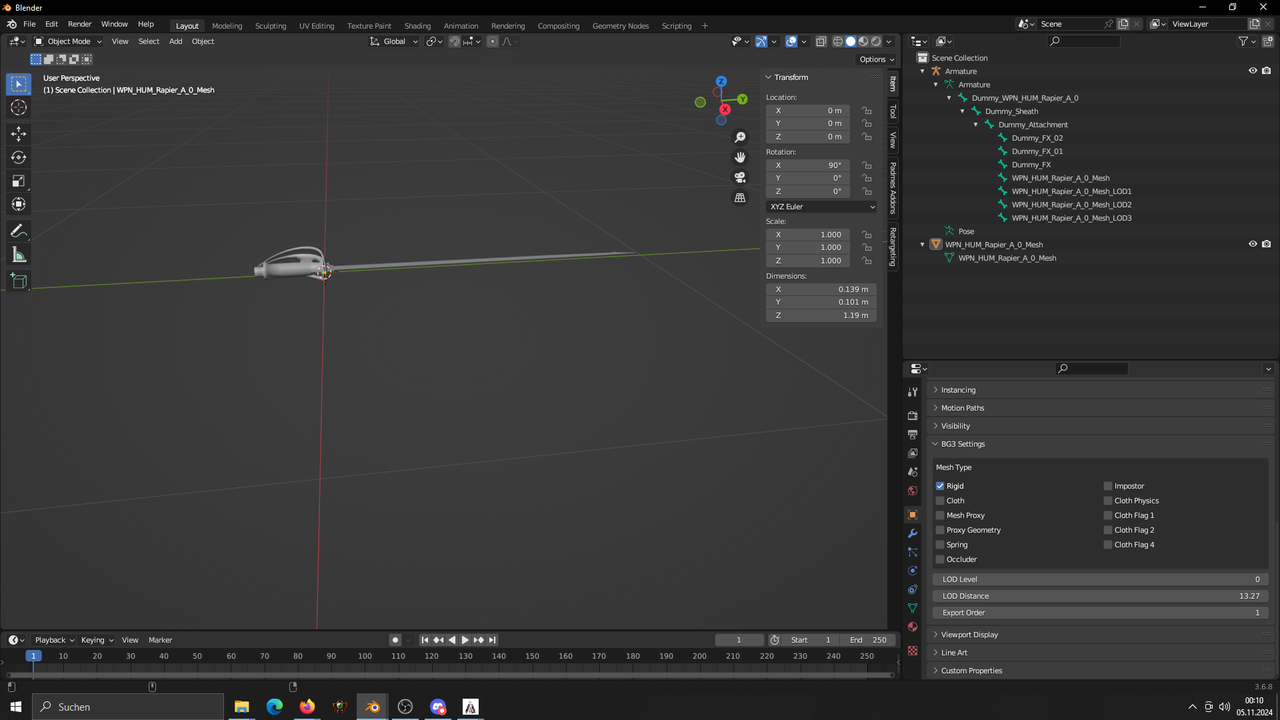This screenshot has height=720, width=1280.
Task: Open the Render menu
Action: [x=79, y=24]
